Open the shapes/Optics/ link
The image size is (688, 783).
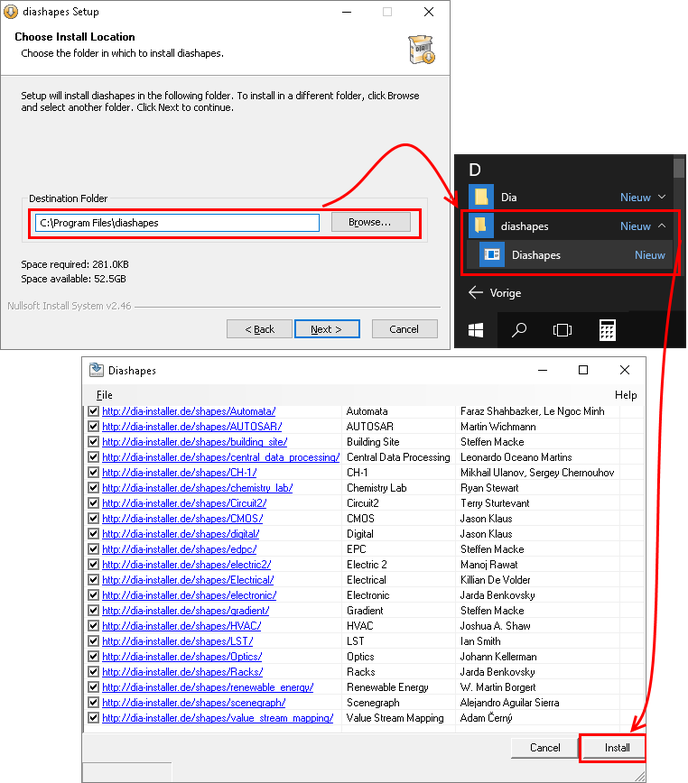[182, 657]
